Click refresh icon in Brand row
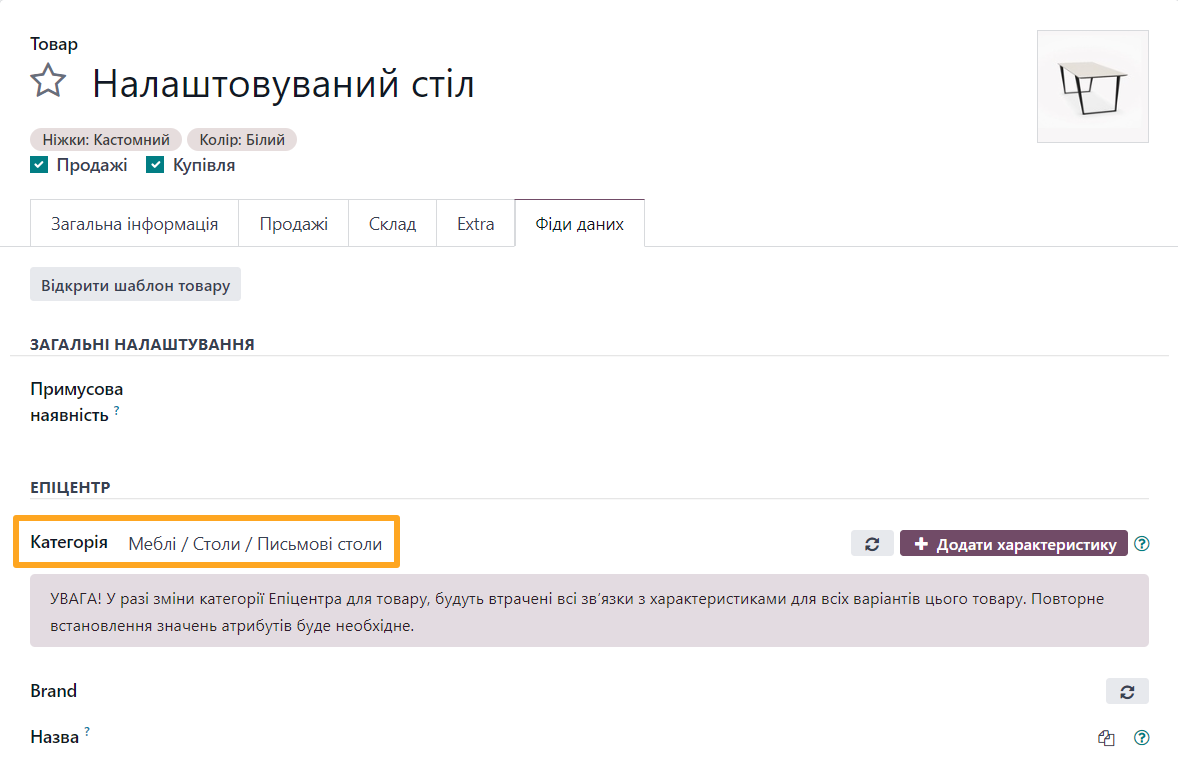The height and width of the screenshot is (773, 1178). point(1127,692)
